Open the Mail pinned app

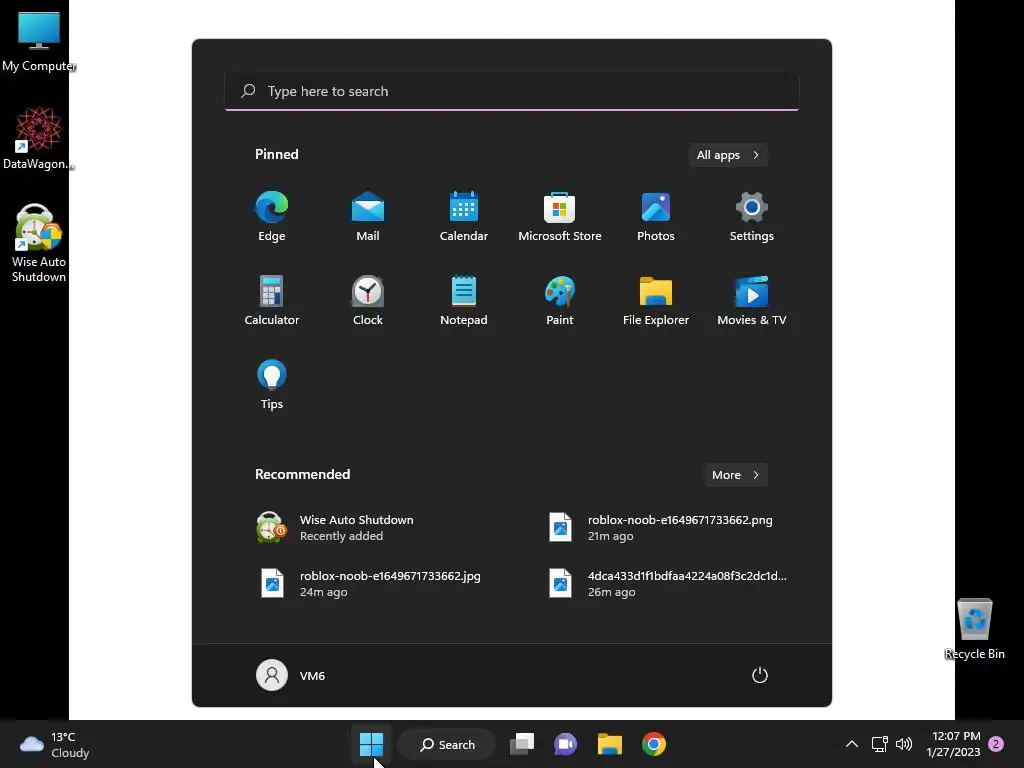[x=368, y=217]
